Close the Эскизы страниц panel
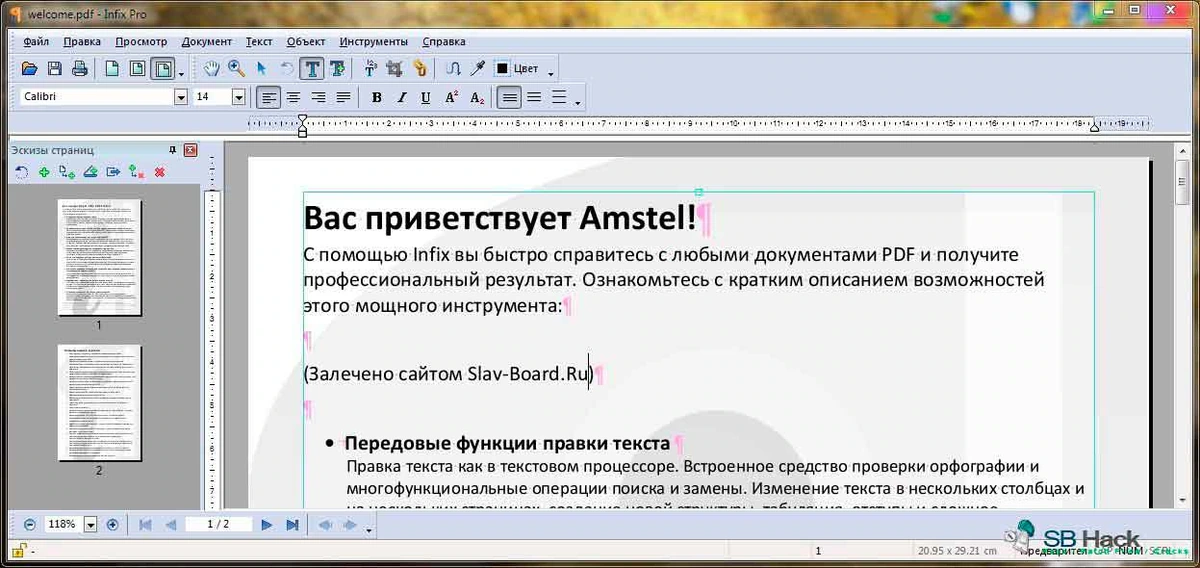The image size is (1200, 568). pos(190,150)
